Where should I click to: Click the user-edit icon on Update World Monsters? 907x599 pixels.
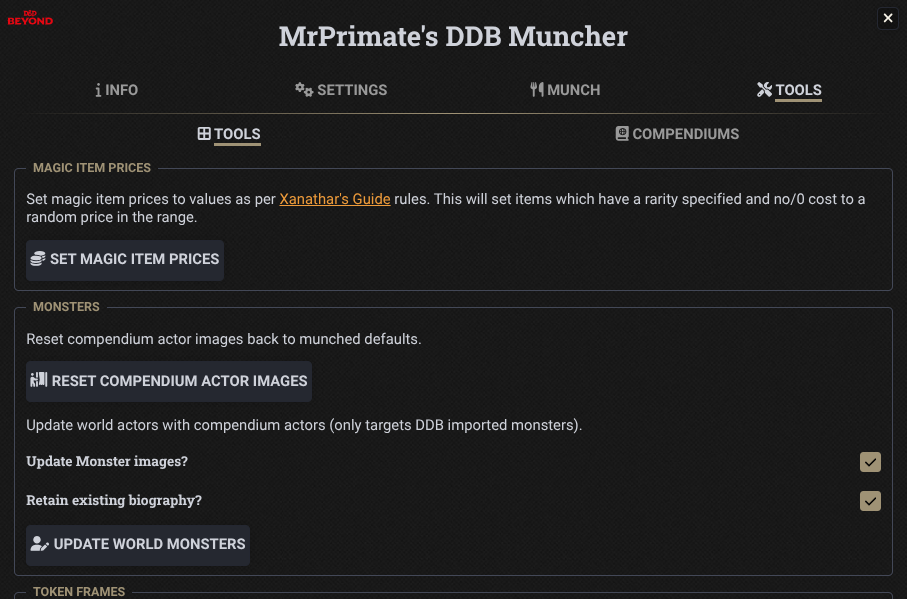pos(39,544)
